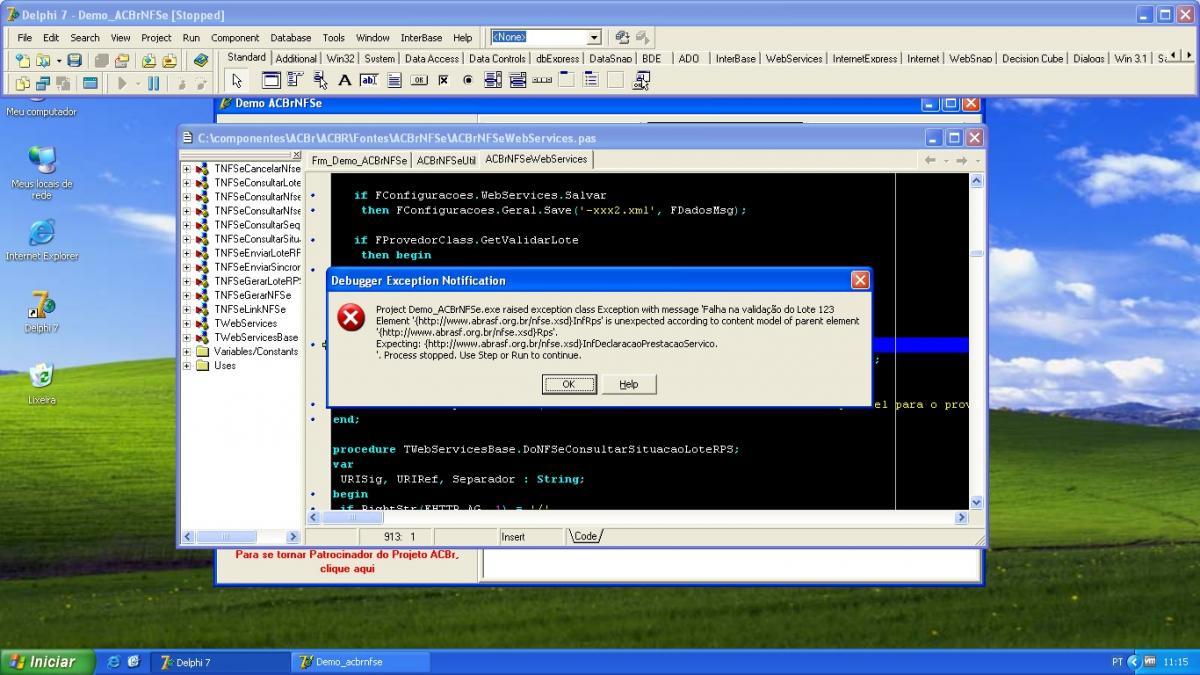Click the View Form toolbar icon

pos(43,83)
